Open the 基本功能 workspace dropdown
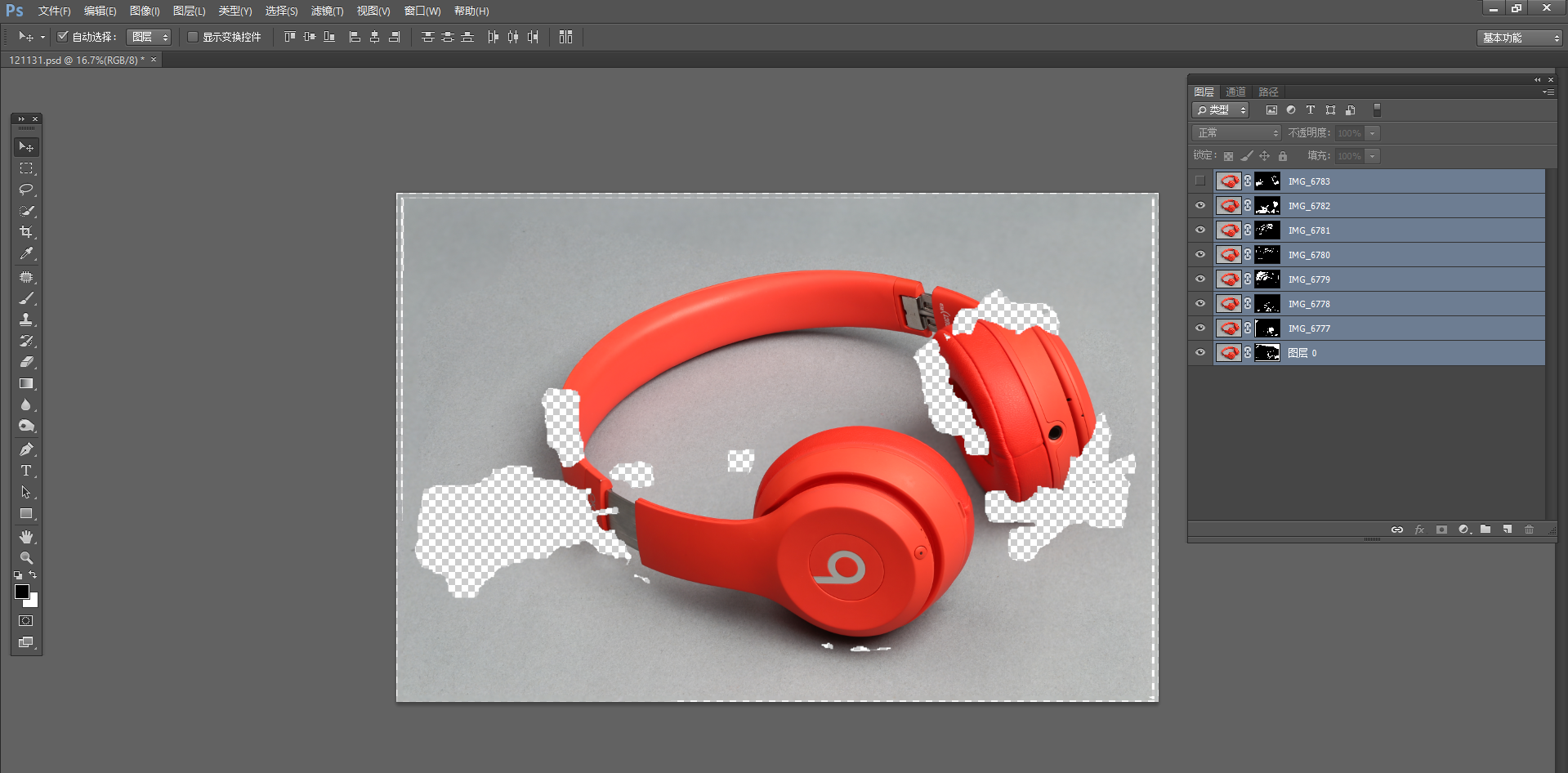Viewport: 1568px width, 773px height. [1519, 38]
